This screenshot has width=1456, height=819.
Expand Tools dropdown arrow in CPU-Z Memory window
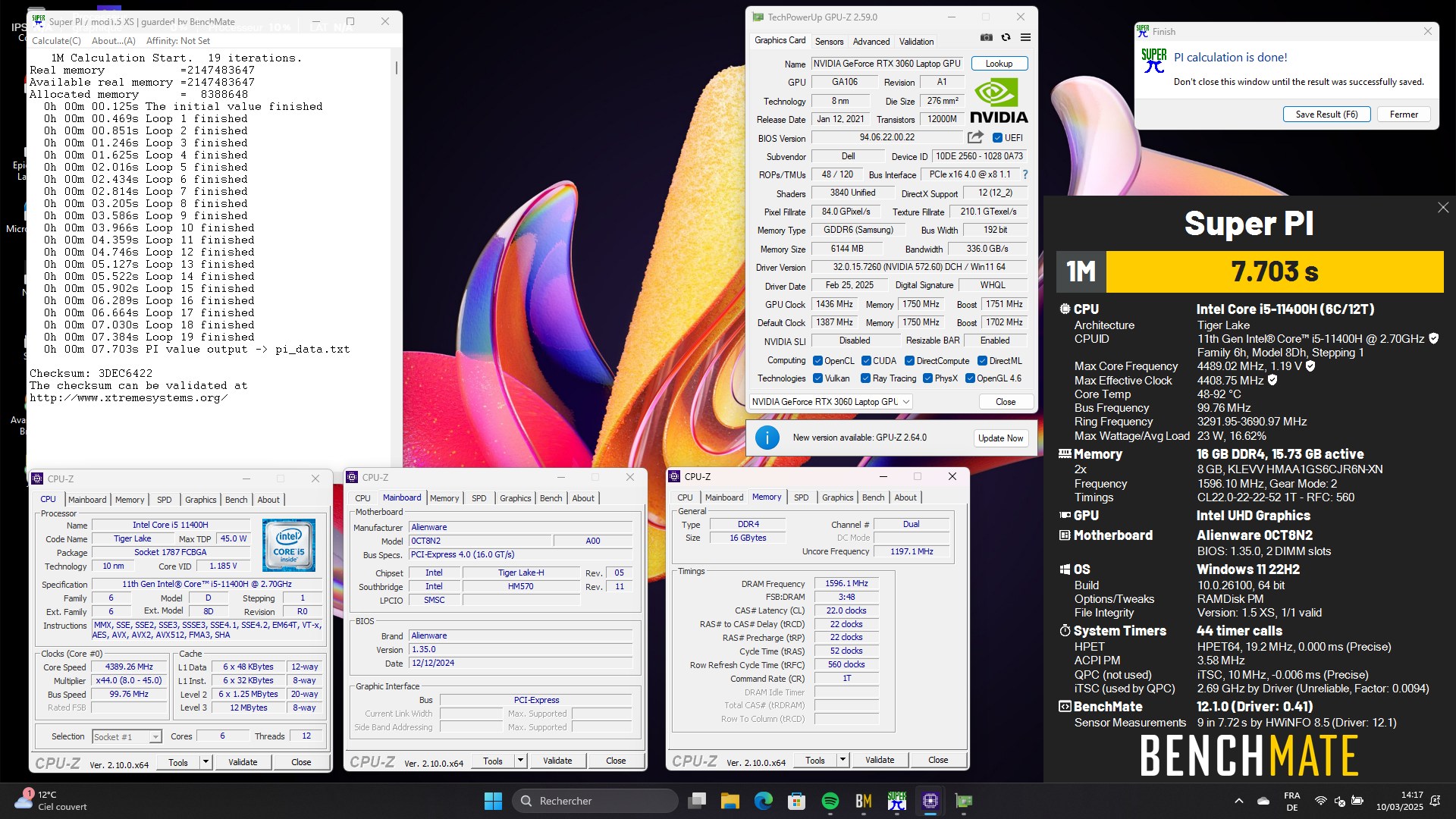click(x=843, y=760)
